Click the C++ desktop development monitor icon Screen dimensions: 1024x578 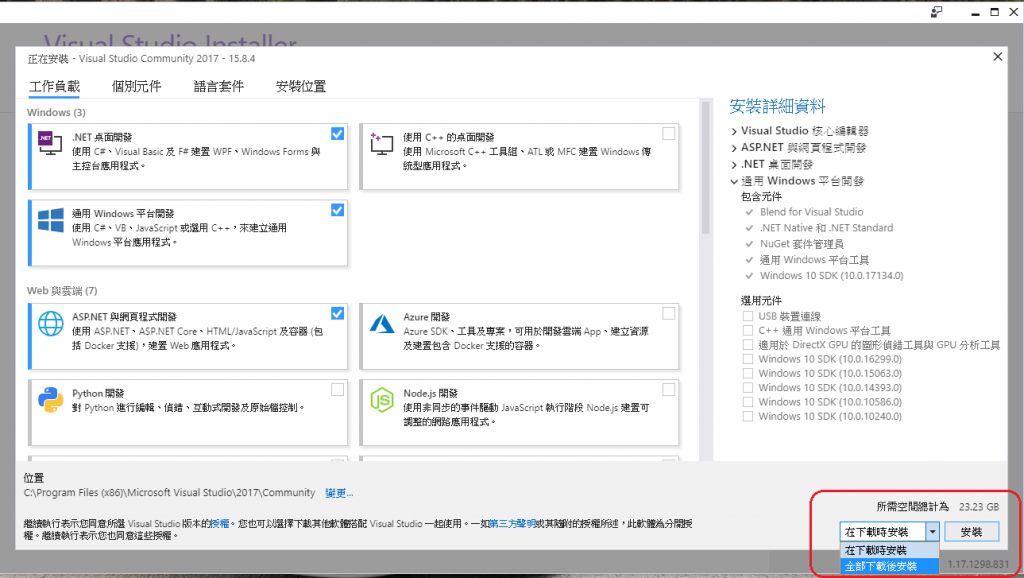tap(381, 143)
